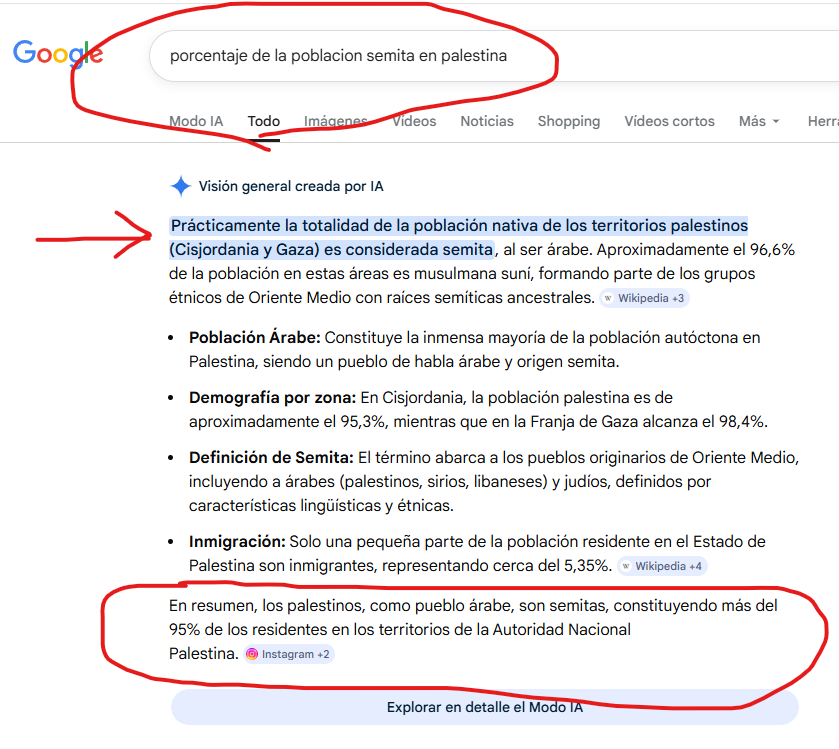Open the Wikipedia +3 source chip
Image resolution: width=839 pixels, height=749 pixels.
click(x=644, y=298)
